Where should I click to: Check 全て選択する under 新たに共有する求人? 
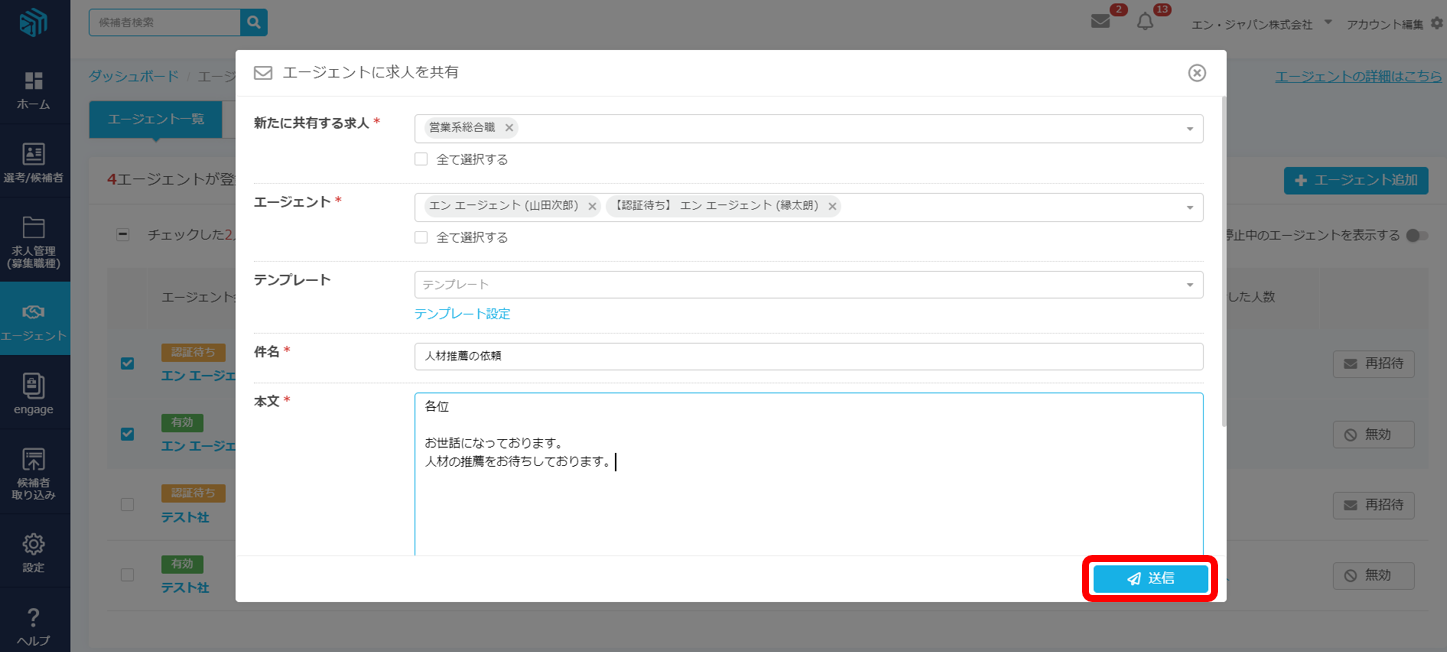421,159
